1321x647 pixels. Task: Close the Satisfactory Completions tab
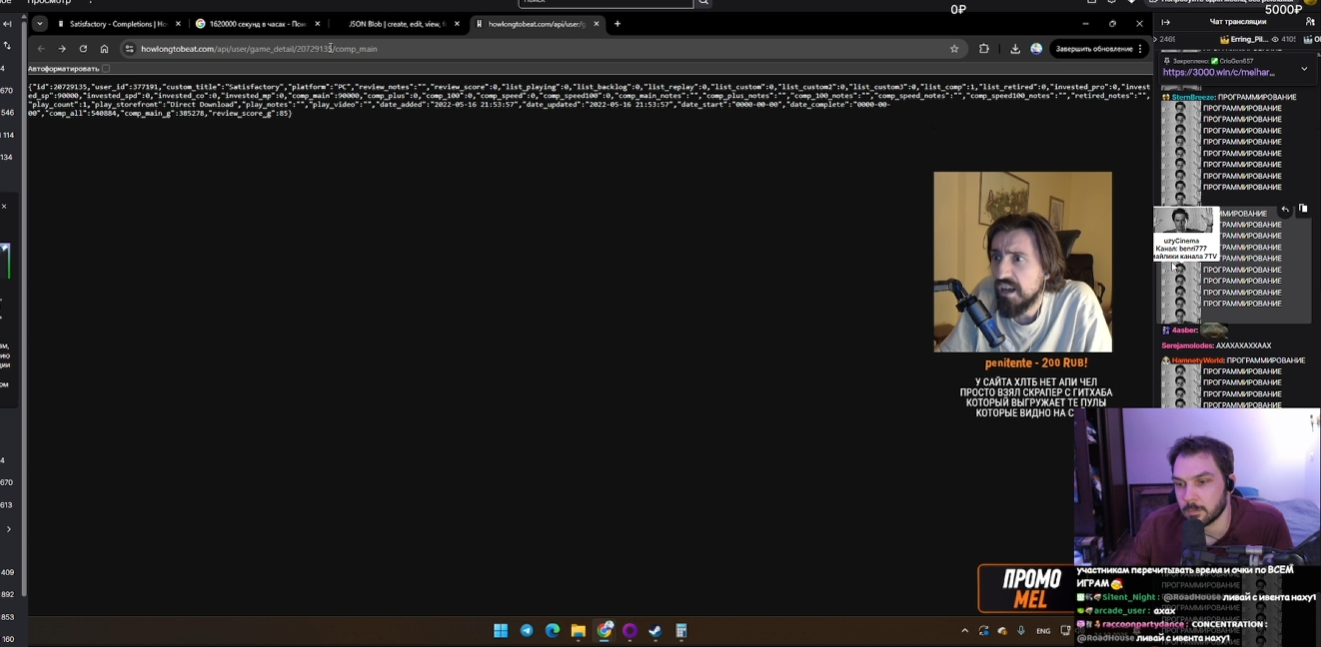click(179, 23)
